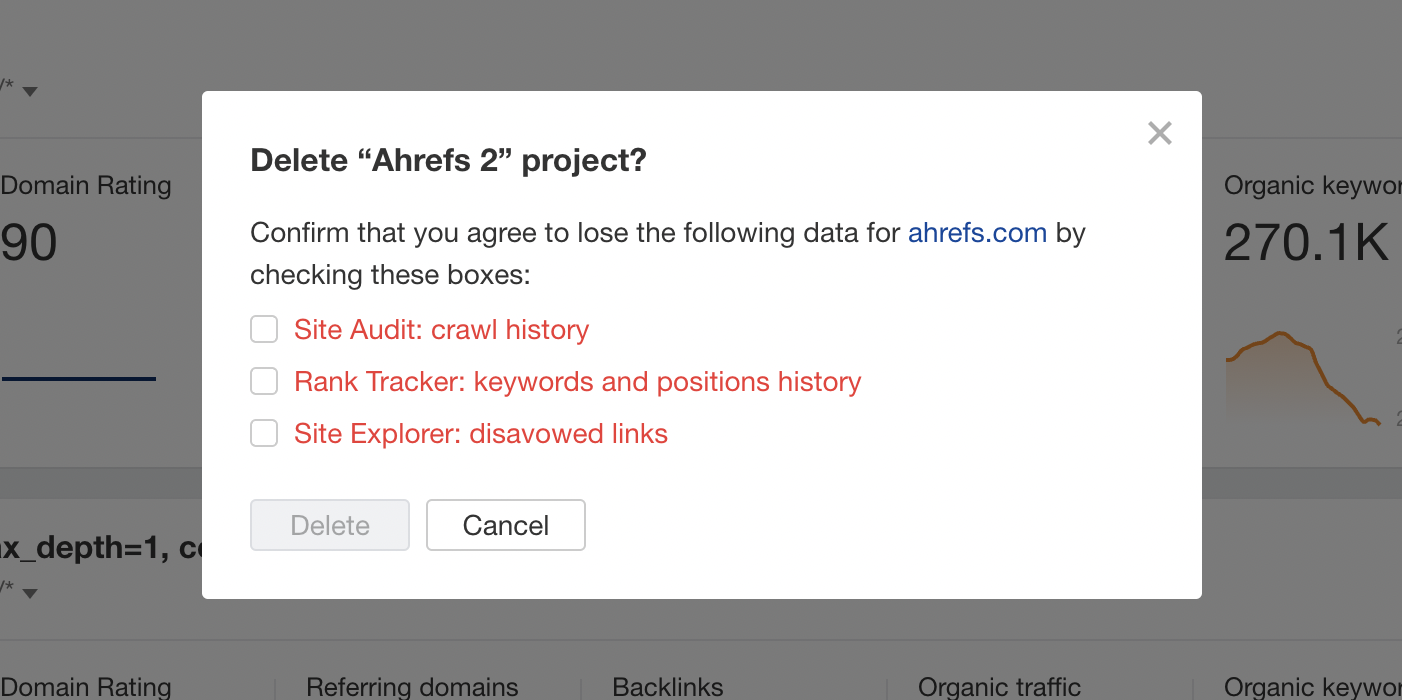This screenshot has width=1402, height=700.
Task: Tick the Rank Tracker keywords checkbox
Action: pyautogui.click(x=264, y=381)
